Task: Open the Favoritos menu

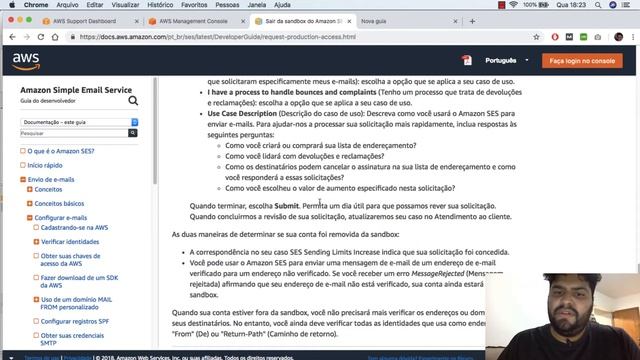Action: (194, 5)
